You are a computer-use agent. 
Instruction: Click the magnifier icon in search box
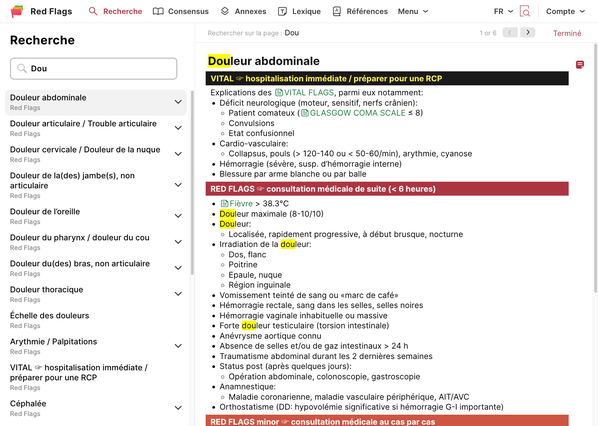(22, 68)
